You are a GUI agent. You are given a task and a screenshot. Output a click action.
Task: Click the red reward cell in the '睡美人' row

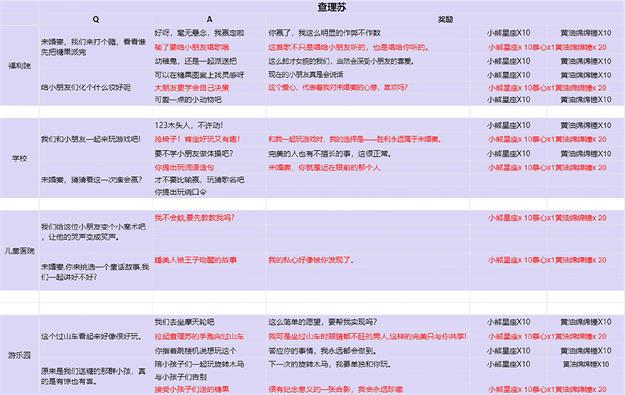pos(547,260)
